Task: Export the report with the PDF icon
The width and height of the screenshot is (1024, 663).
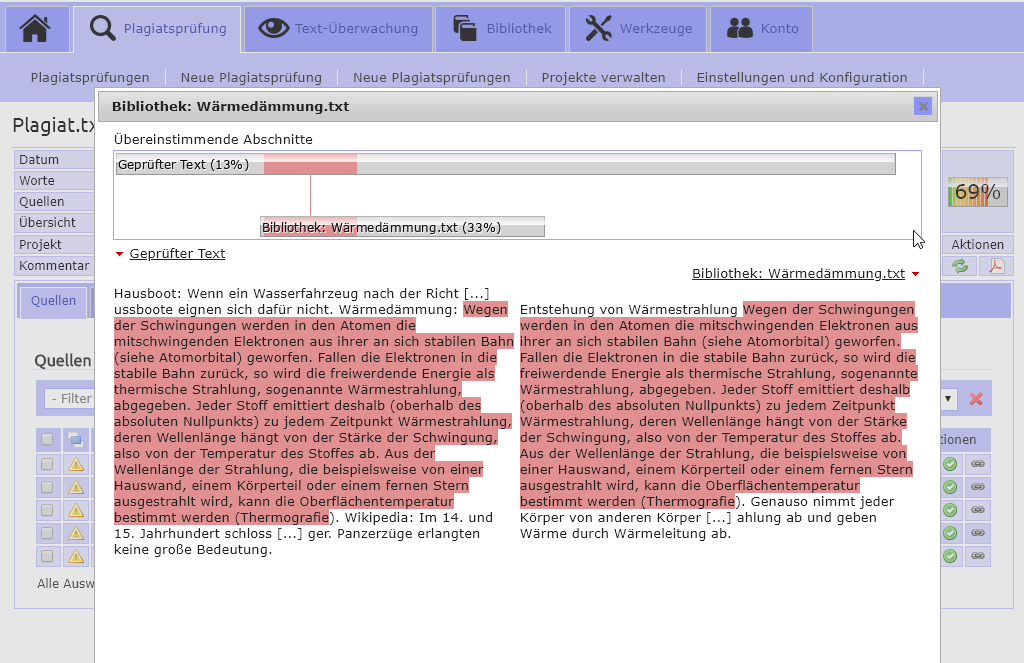Action: (x=996, y=266)
